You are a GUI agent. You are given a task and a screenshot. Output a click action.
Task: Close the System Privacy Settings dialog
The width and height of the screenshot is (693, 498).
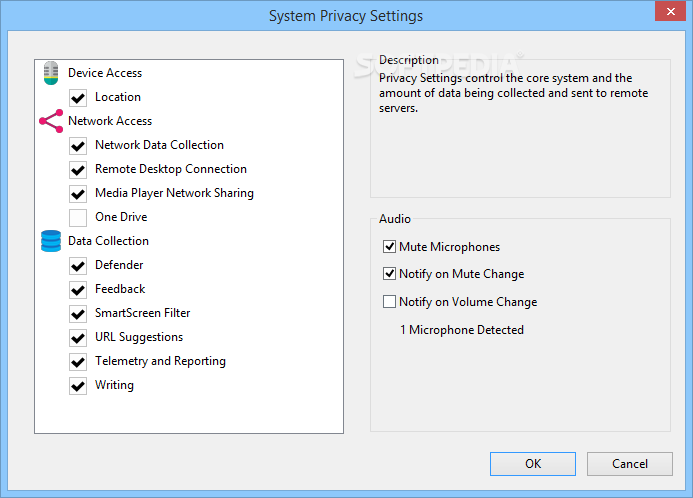670,11
